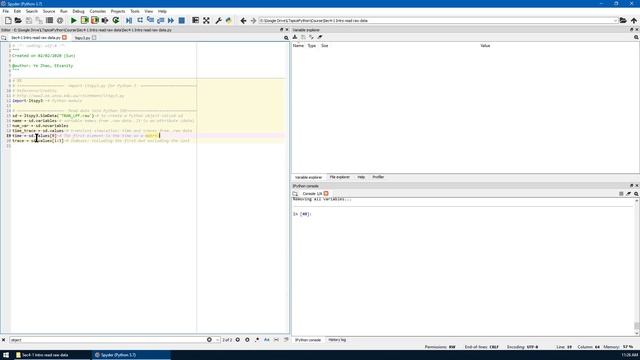
Task: Close the Sec4-1 Intro read raw data.py tab
Action: click(x=64, y=38)
